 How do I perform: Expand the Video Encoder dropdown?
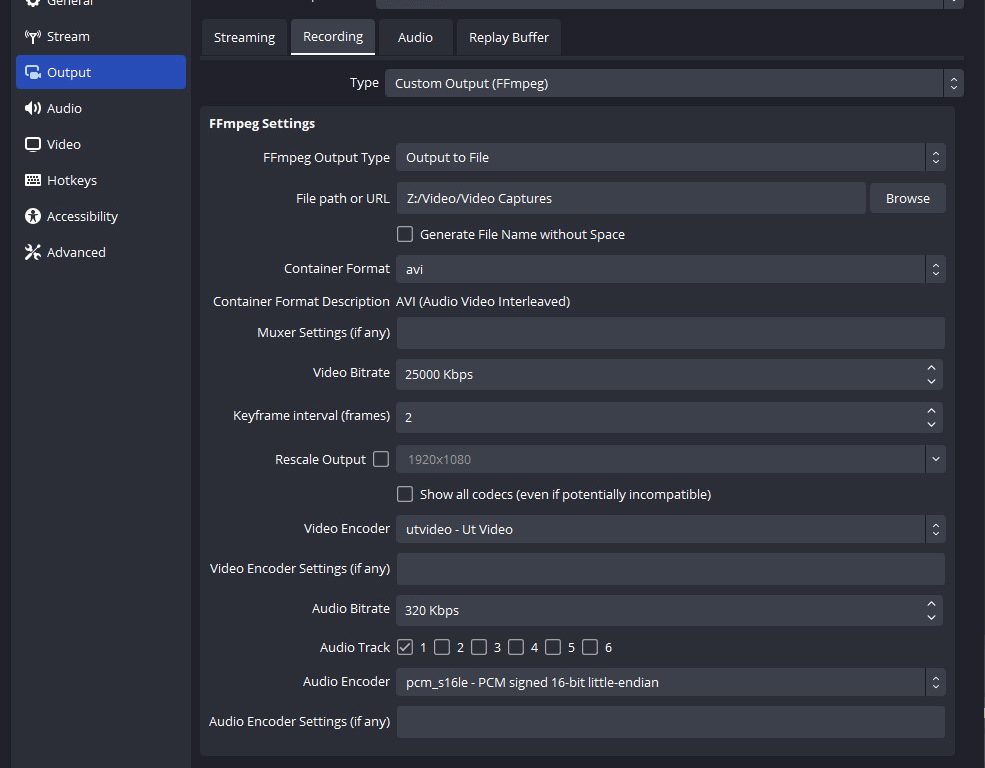pyautogui.click(x=670, y=529)
